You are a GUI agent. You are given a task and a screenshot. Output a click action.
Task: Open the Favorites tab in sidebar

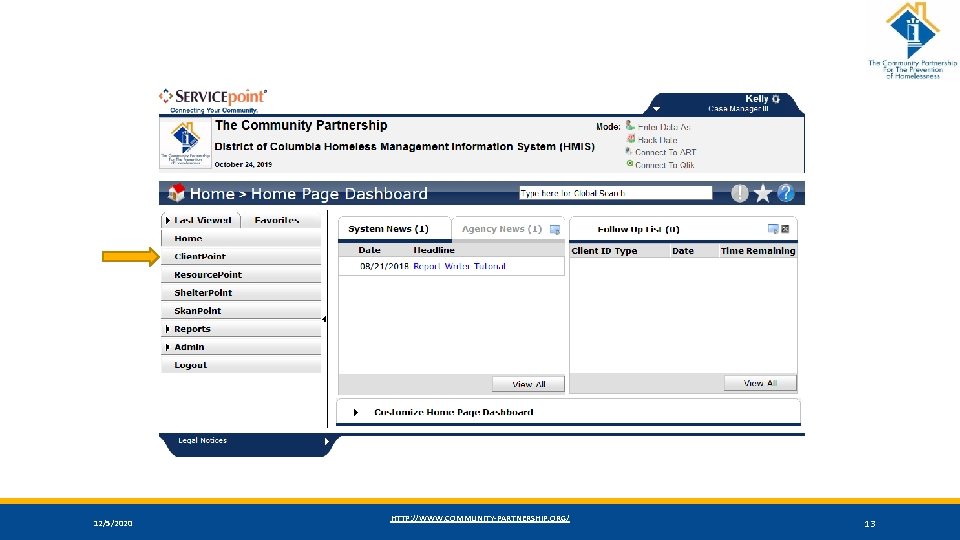tap(277, 220)
